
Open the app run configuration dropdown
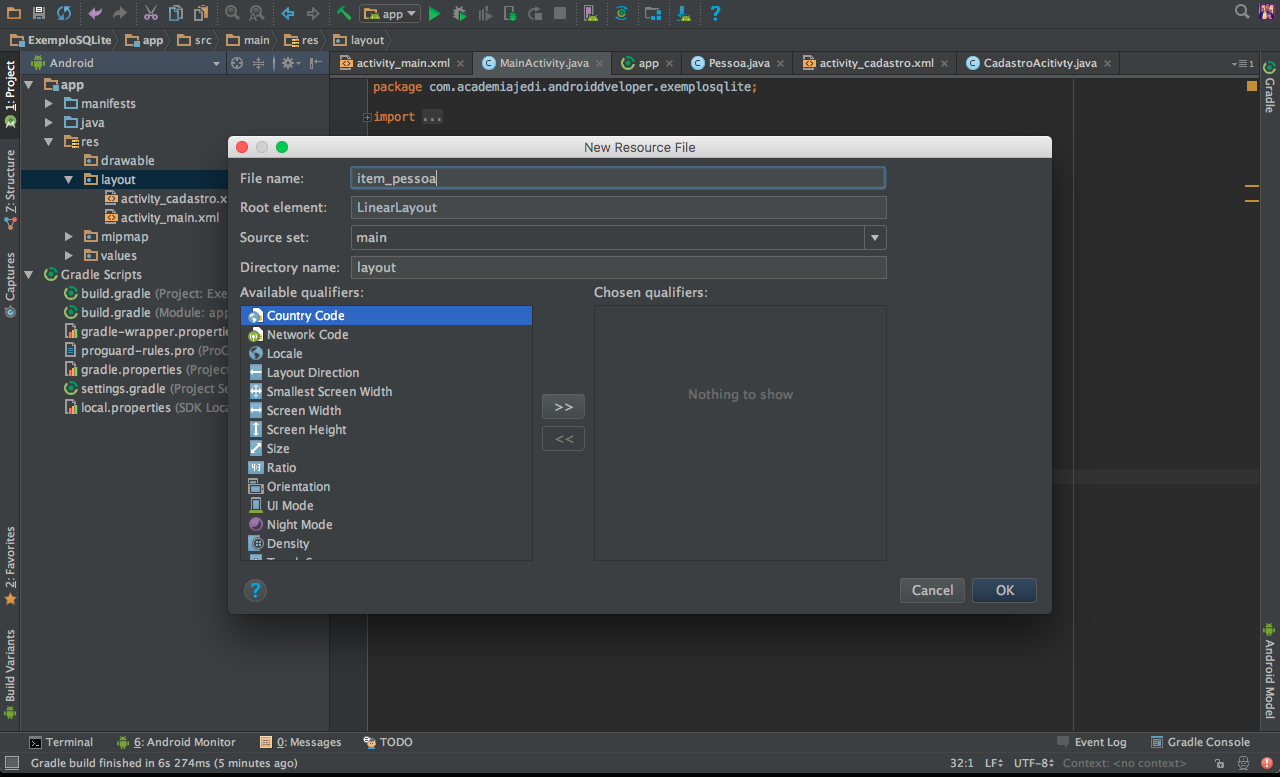tap(391, 13)
